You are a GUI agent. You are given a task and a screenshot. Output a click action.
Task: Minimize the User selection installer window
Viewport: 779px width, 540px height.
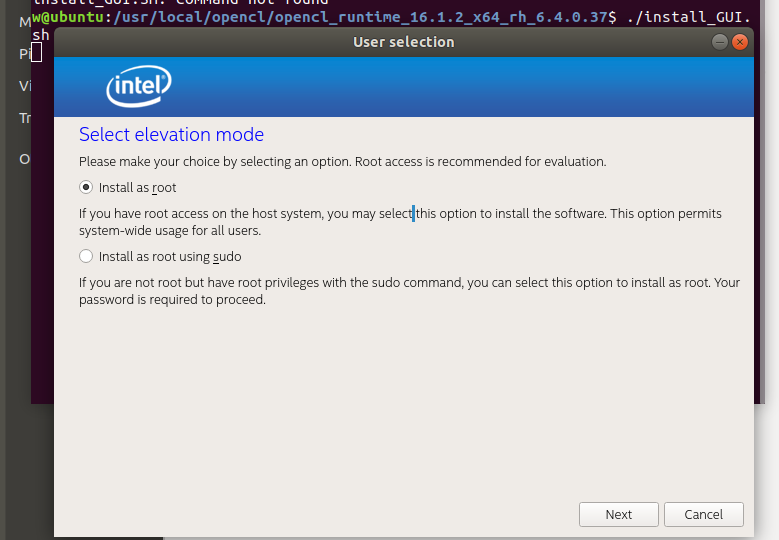click(x=720, y=42)
